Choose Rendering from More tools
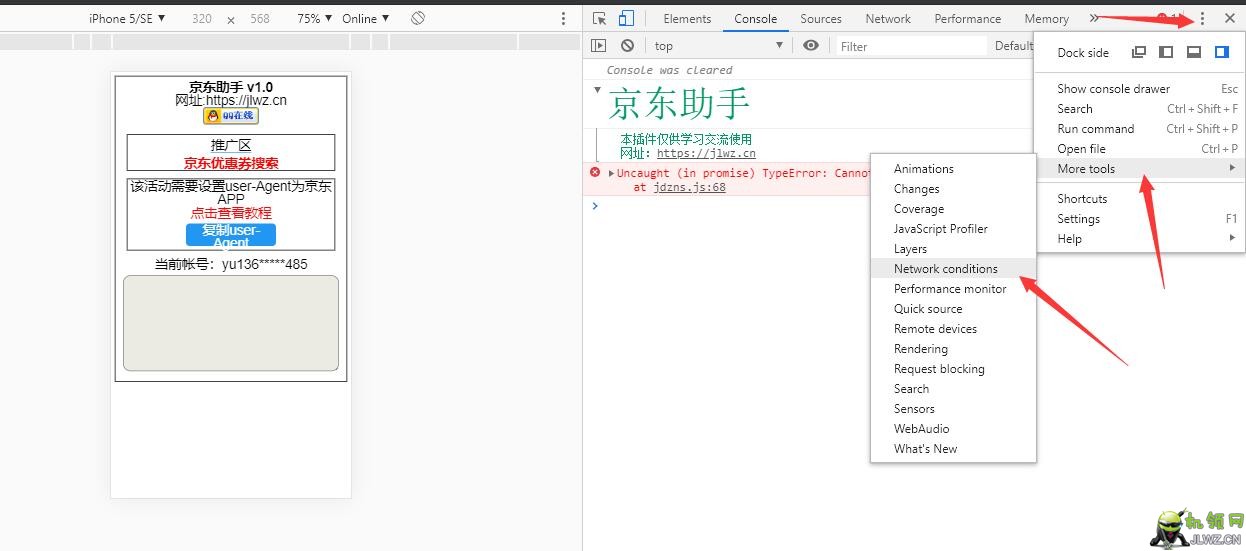Viewport: 1246px width, 551px height. (953, 348)
